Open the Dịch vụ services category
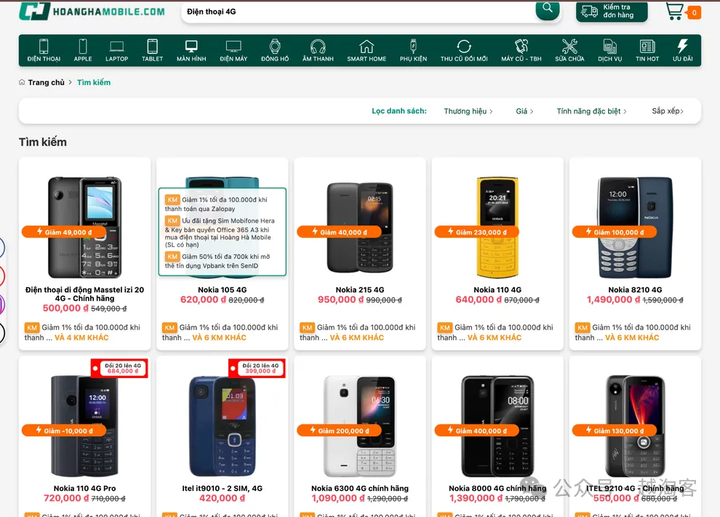Image resolution: width=720 pixels, height=517 pixels. [x=610, y=50]
